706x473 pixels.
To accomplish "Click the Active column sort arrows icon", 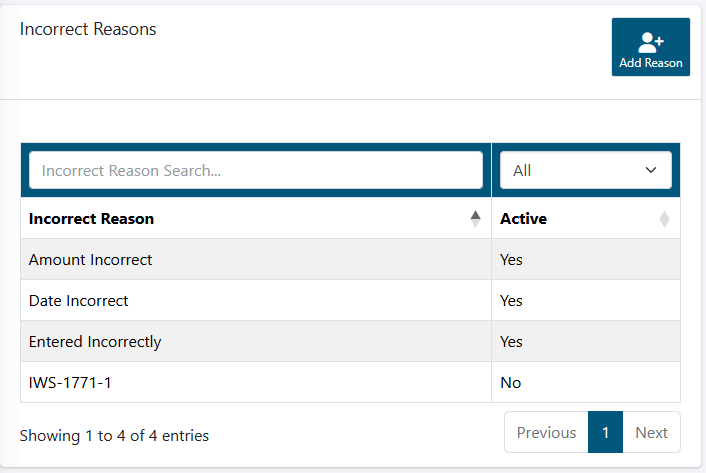I will pyautogui.click(x=664, y=218).
